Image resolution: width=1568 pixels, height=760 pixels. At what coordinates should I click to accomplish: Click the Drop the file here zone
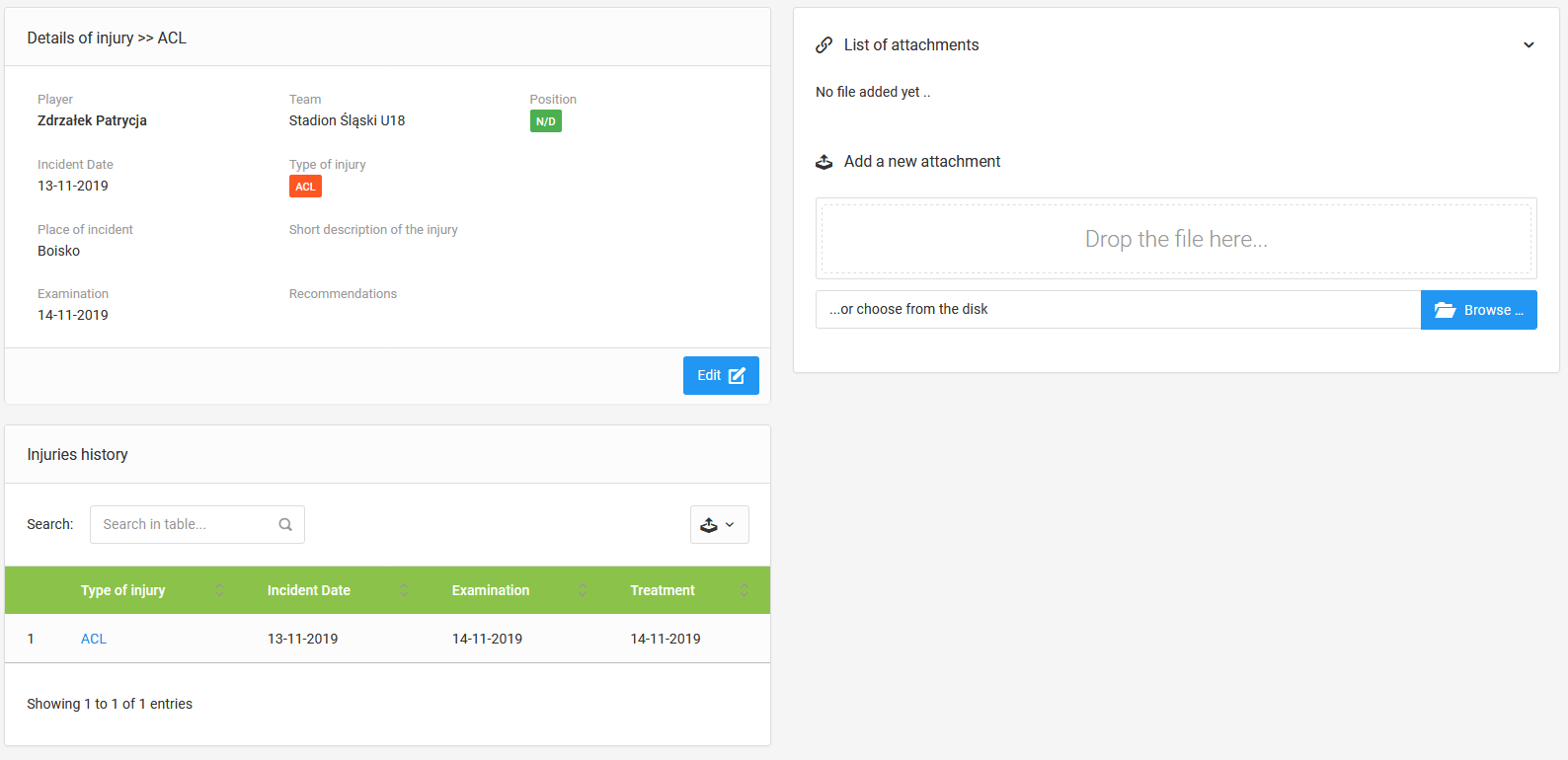(x=1175, y=239)
